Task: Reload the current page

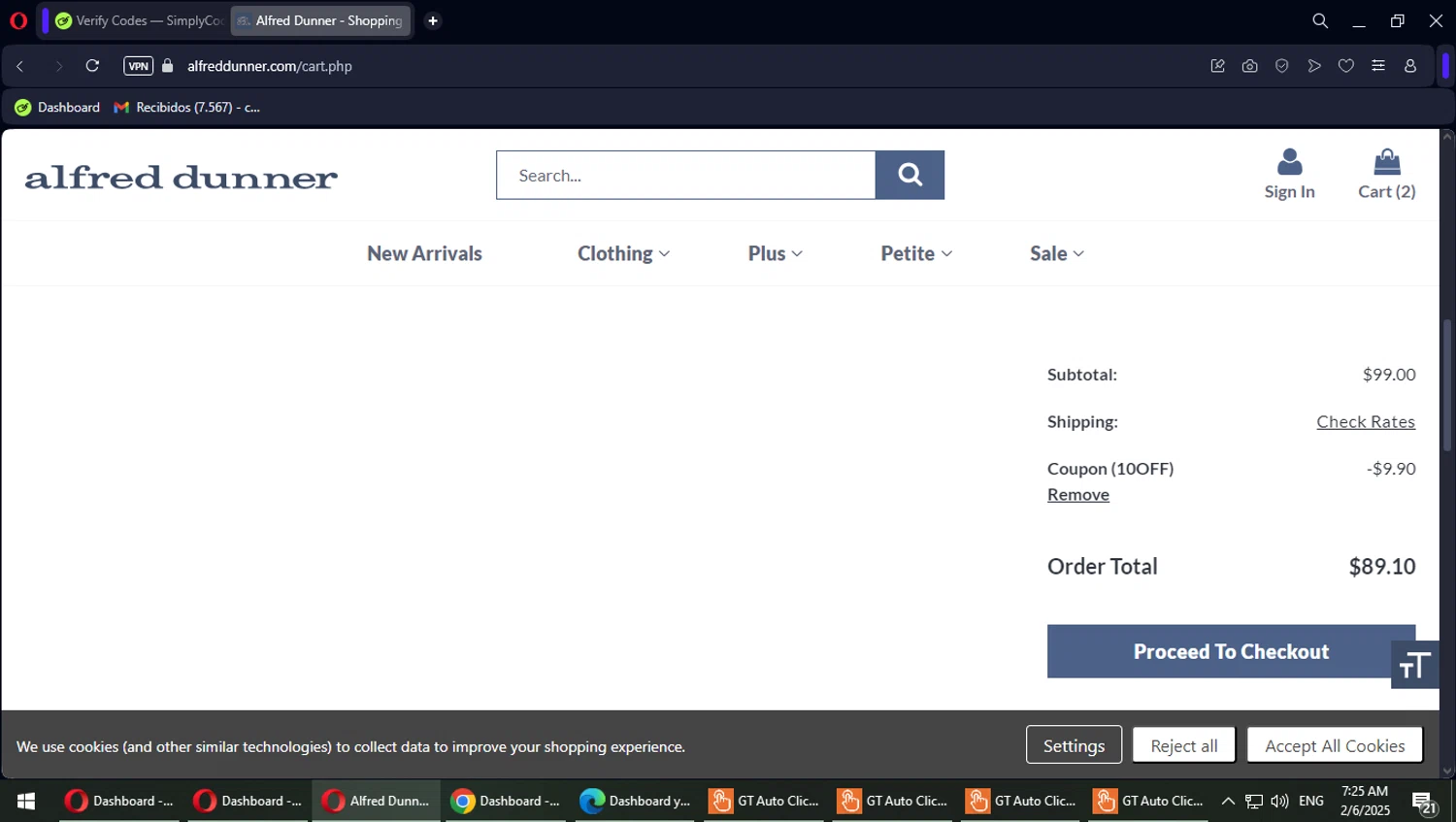Action: click(x=92, y=66)
